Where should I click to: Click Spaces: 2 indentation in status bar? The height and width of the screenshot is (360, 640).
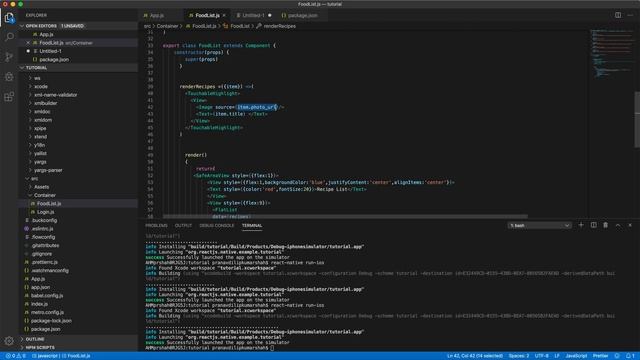coord(519,356)
